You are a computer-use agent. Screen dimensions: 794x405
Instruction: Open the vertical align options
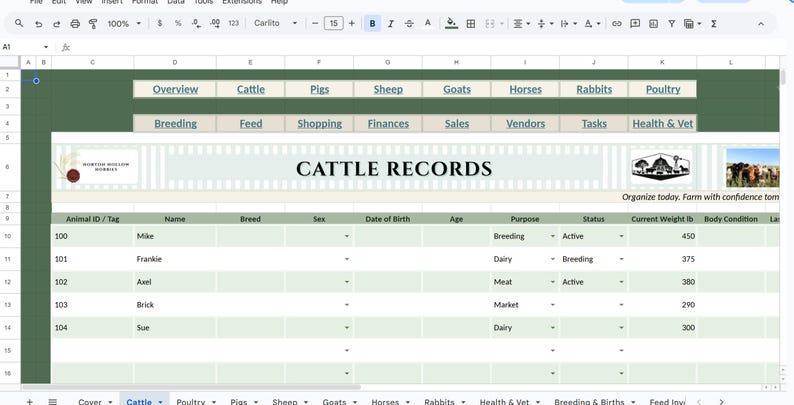click(x=544, y=23)
